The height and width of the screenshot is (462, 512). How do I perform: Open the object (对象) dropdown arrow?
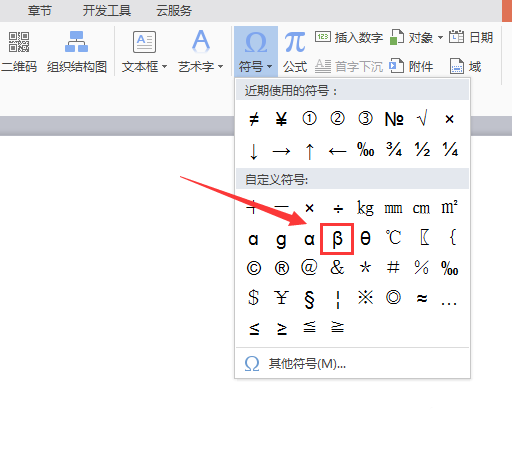tap(440, 37)
